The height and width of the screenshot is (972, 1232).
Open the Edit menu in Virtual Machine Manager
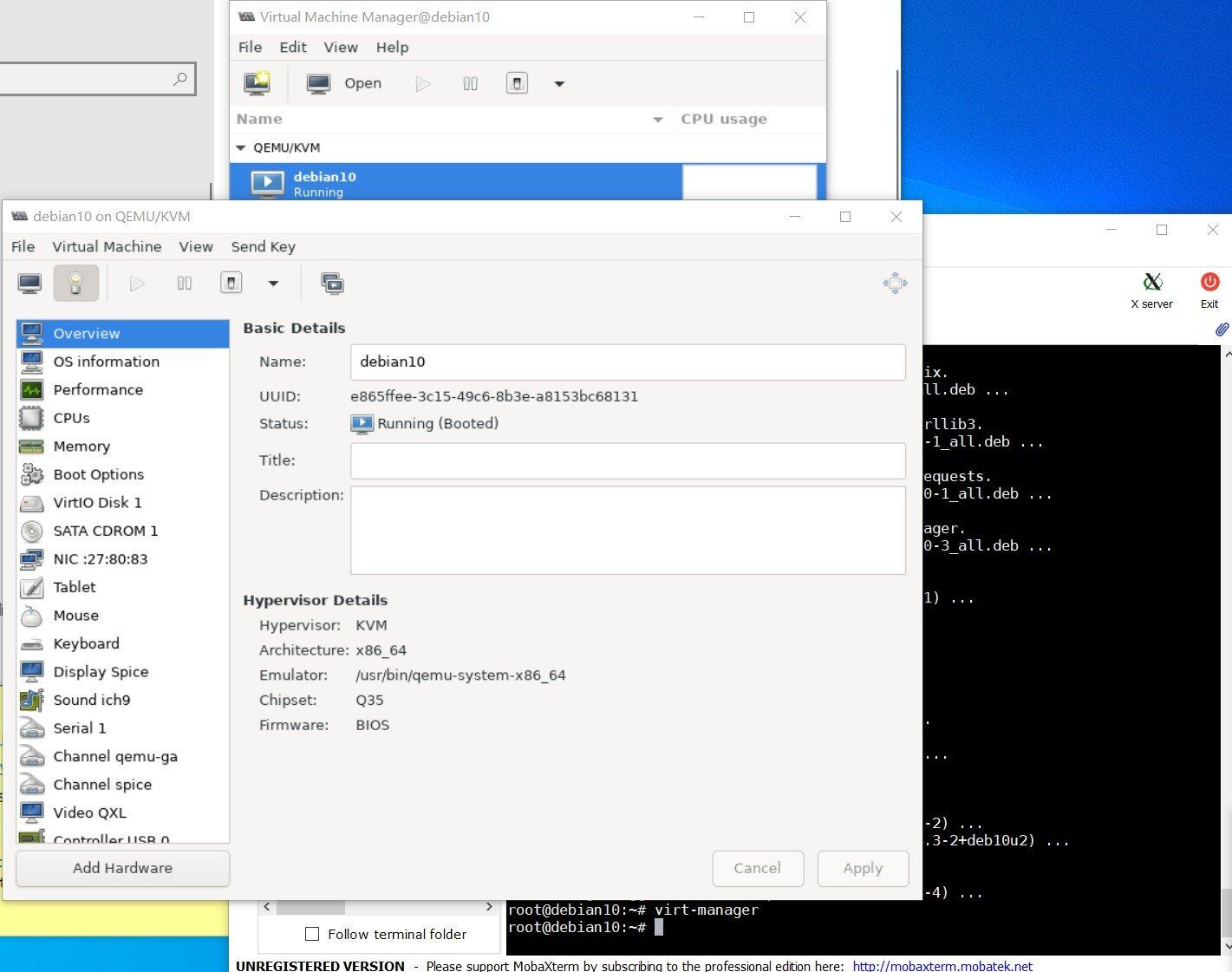[293, 48]
